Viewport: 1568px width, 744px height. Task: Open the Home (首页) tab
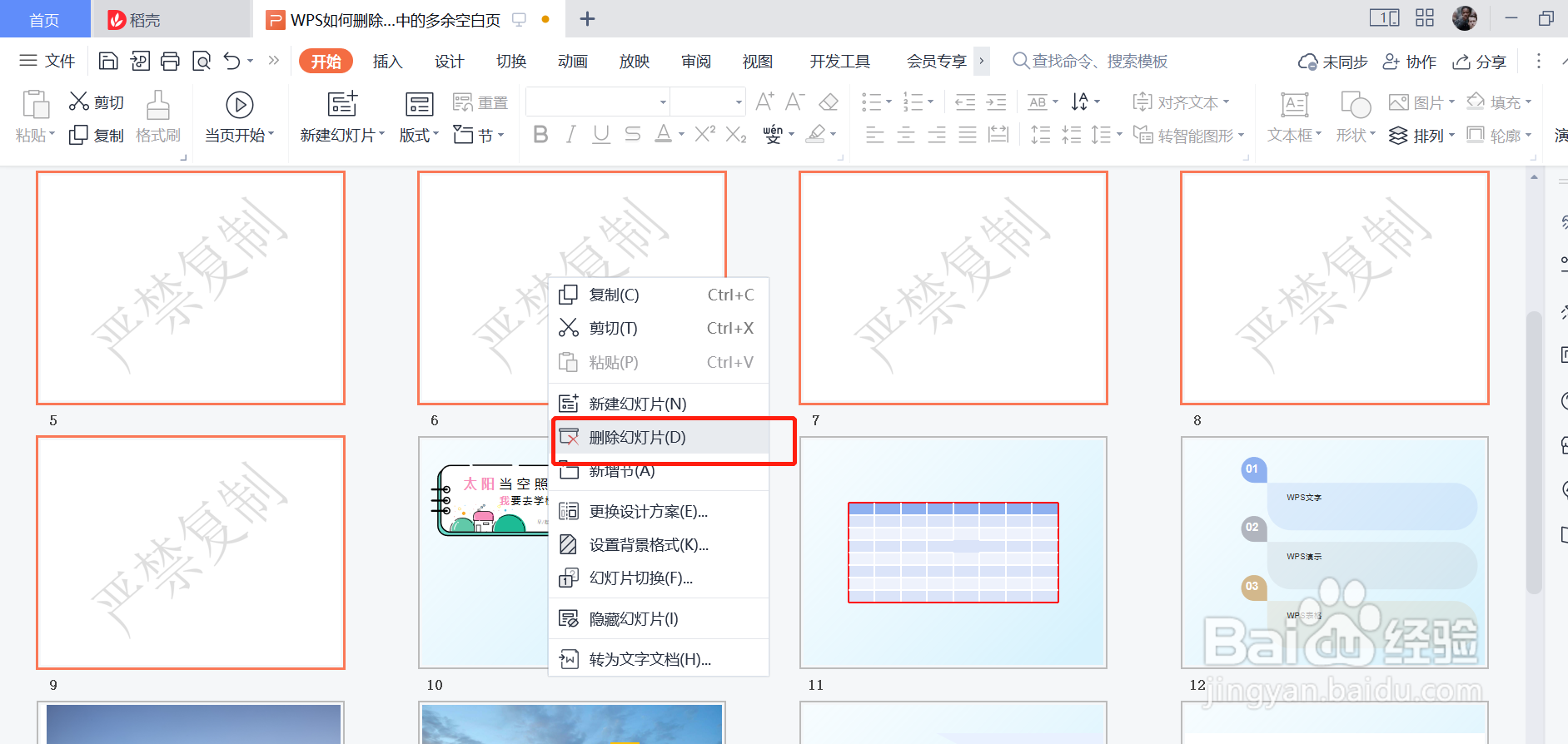[45, 19]
